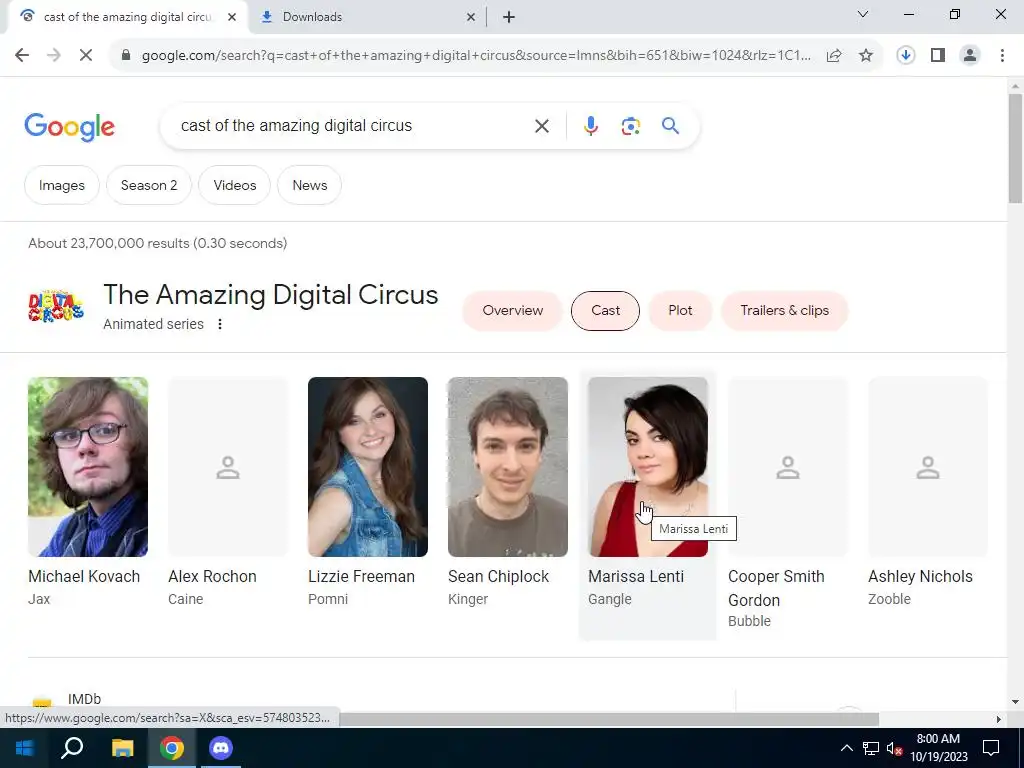Click the blue magnifier search button
Image resolution: width=1024 pixels, height=768 pixels.
(670, 125)
